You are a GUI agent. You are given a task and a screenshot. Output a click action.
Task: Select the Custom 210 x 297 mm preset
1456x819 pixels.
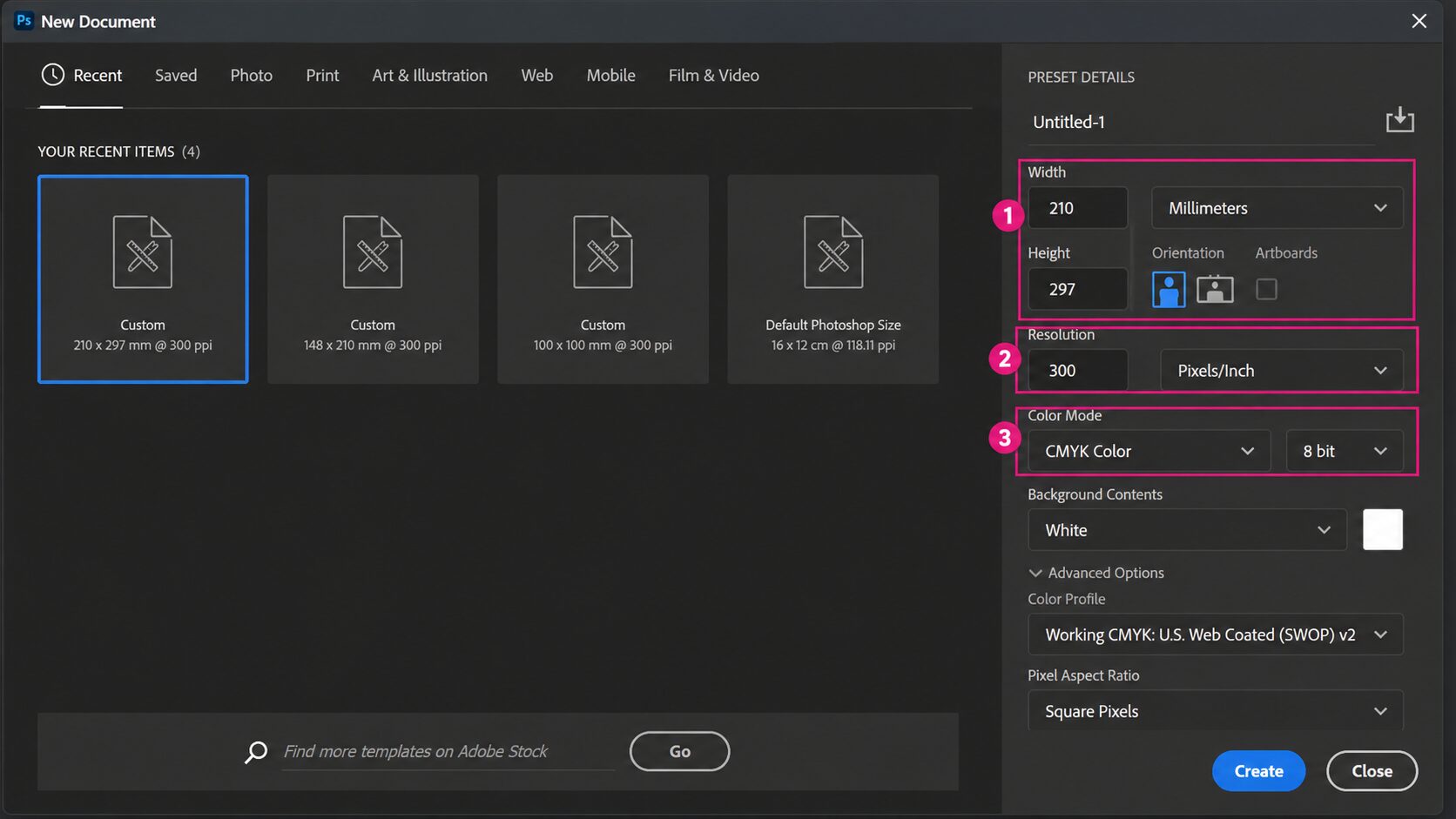point(143,279)
